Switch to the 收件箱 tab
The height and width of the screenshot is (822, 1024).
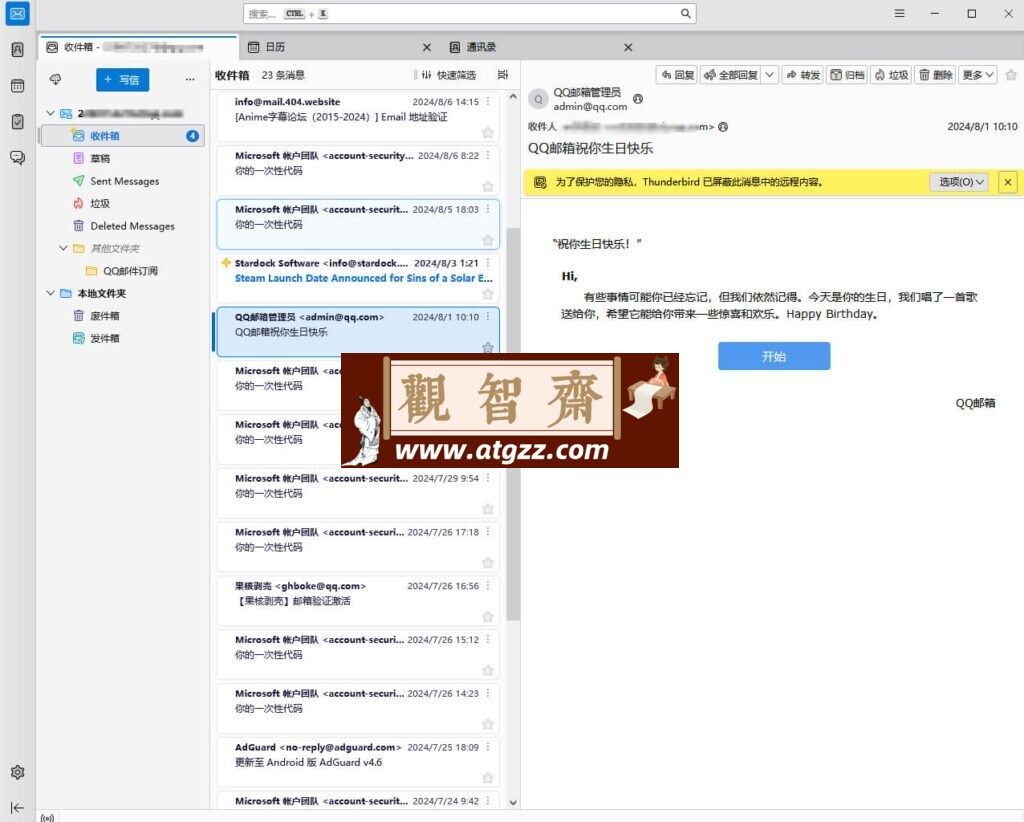tap(138, 47)
